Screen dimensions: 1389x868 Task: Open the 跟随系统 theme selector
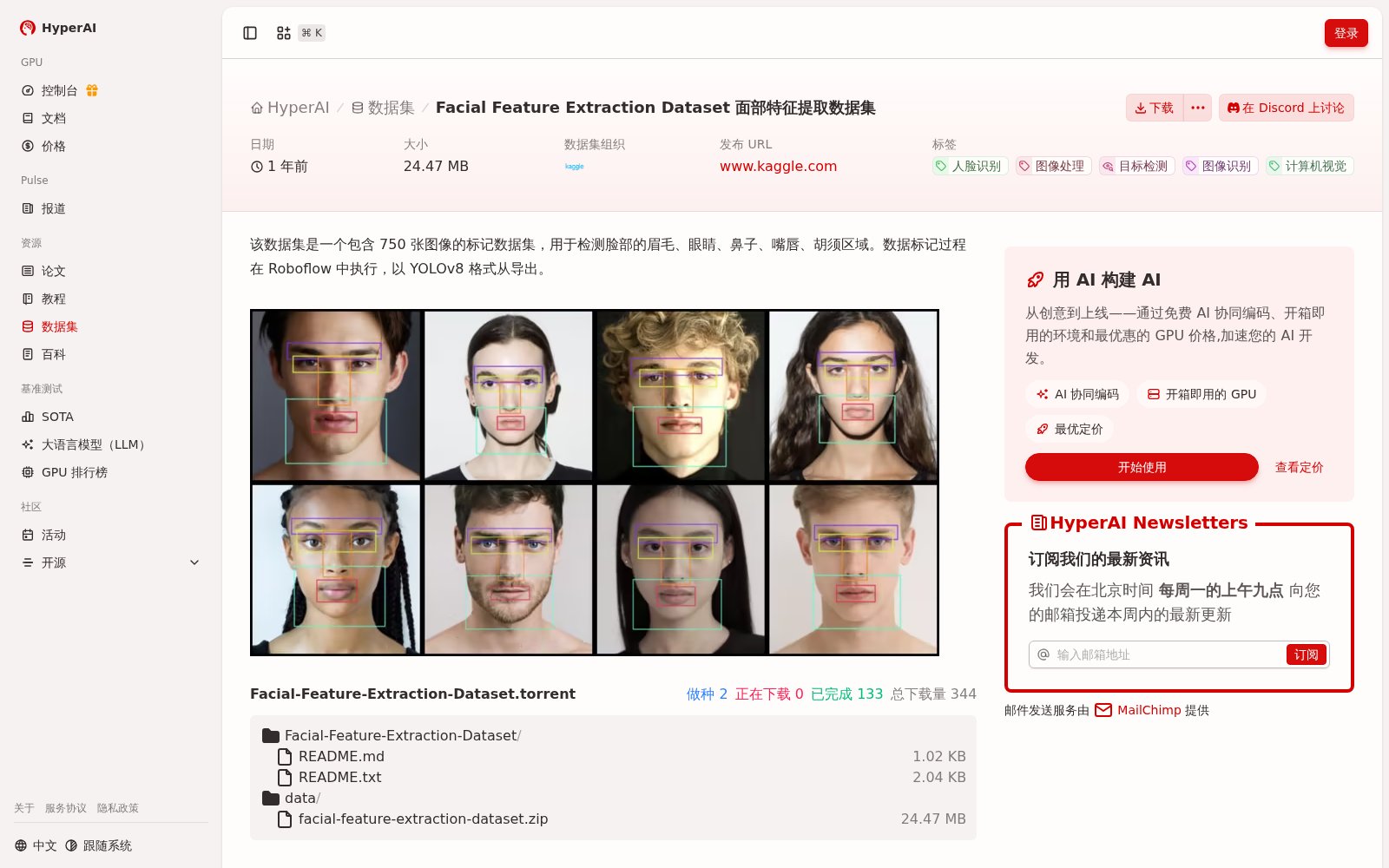[99, 845]
